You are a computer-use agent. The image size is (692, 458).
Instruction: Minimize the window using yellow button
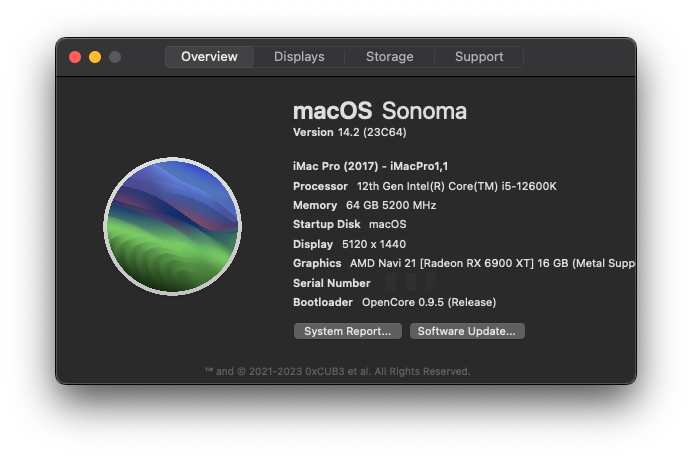tap(95, 57)
